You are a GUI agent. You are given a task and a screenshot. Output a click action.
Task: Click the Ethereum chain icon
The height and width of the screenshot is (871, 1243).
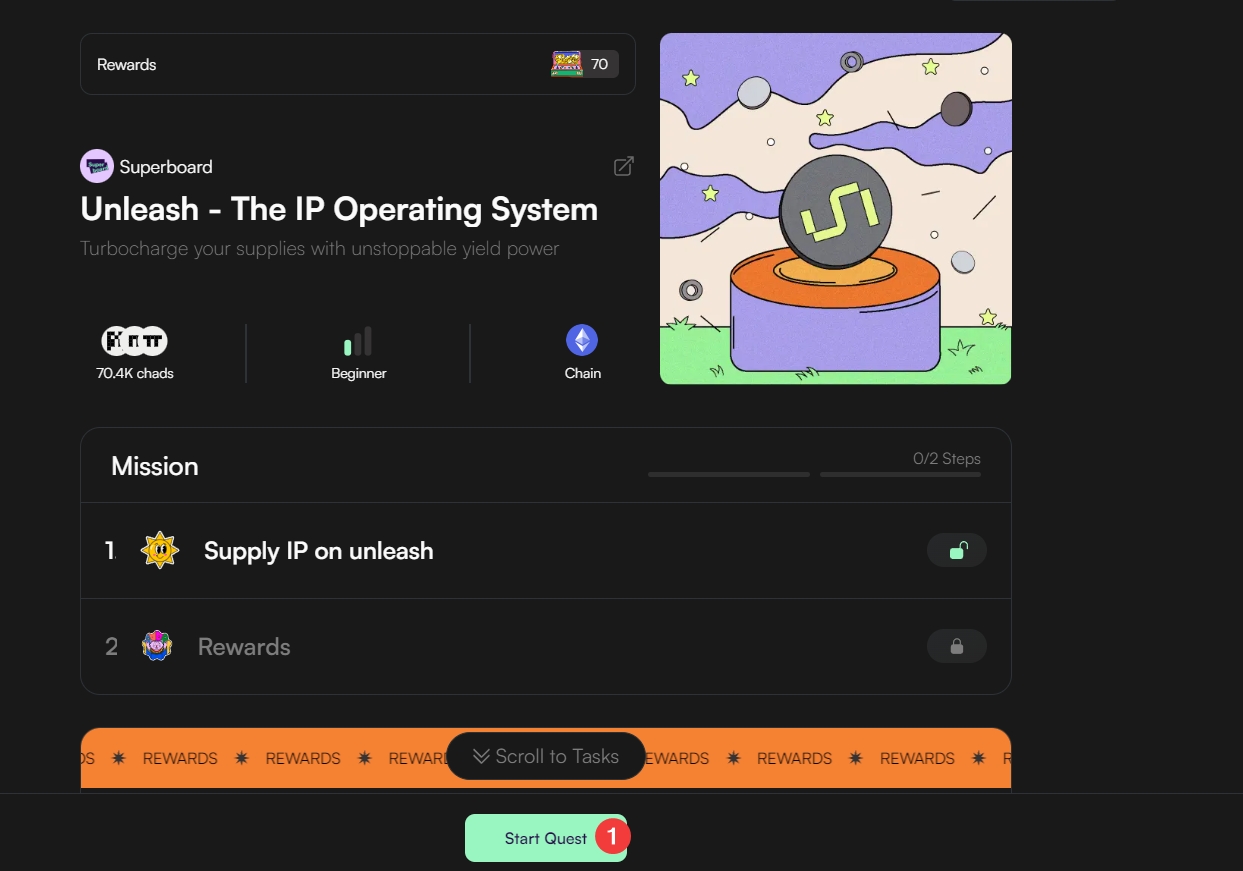click(582, 341)
